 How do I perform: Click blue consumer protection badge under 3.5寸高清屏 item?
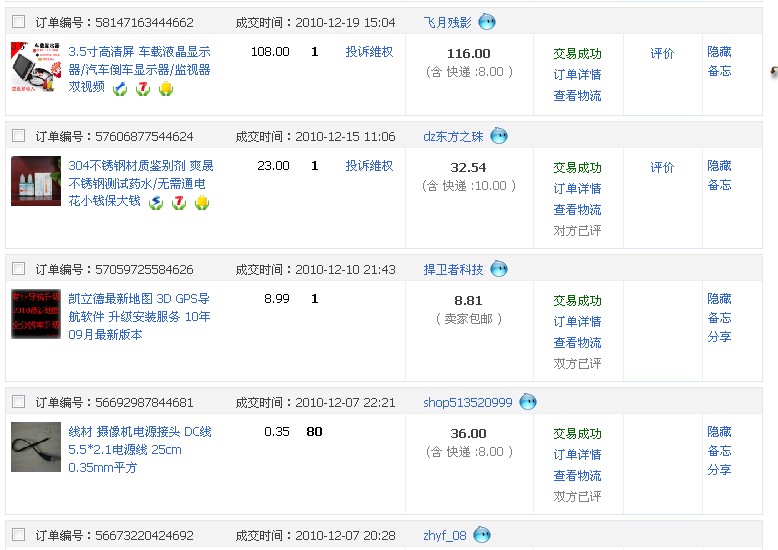pyautogui.click(x=120, y=89)
